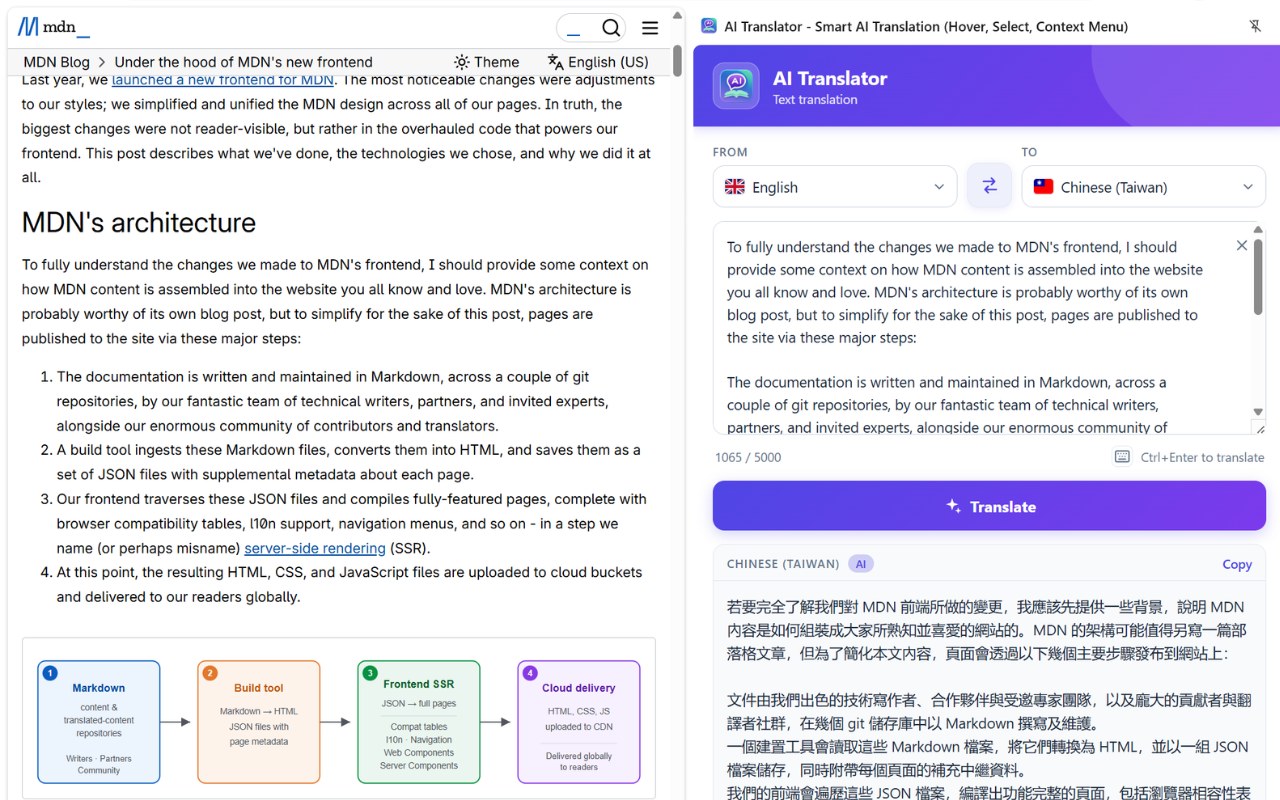Image resolution: width=1280 pixels, height=800 pixels.
Task: Click the translated Chinese output text
Action: pos(989,699)
